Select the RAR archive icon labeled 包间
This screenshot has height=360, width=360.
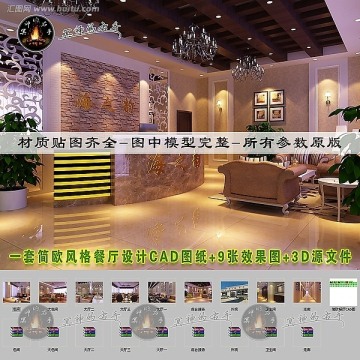click(16, 332)
